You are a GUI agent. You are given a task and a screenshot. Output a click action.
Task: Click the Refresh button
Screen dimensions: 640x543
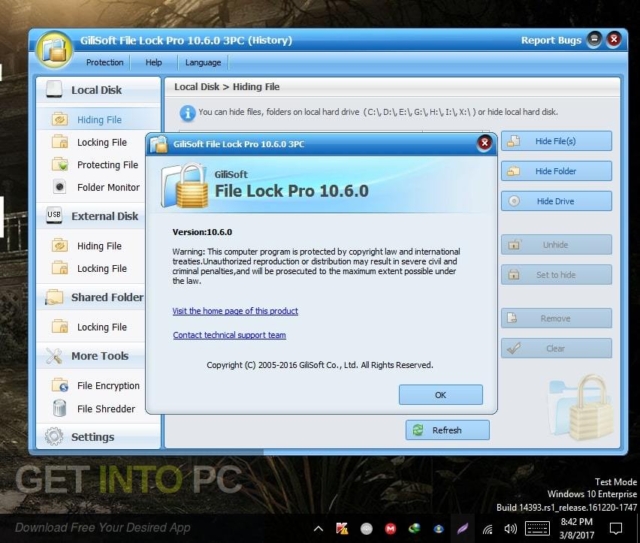click(x=447, y=430)
